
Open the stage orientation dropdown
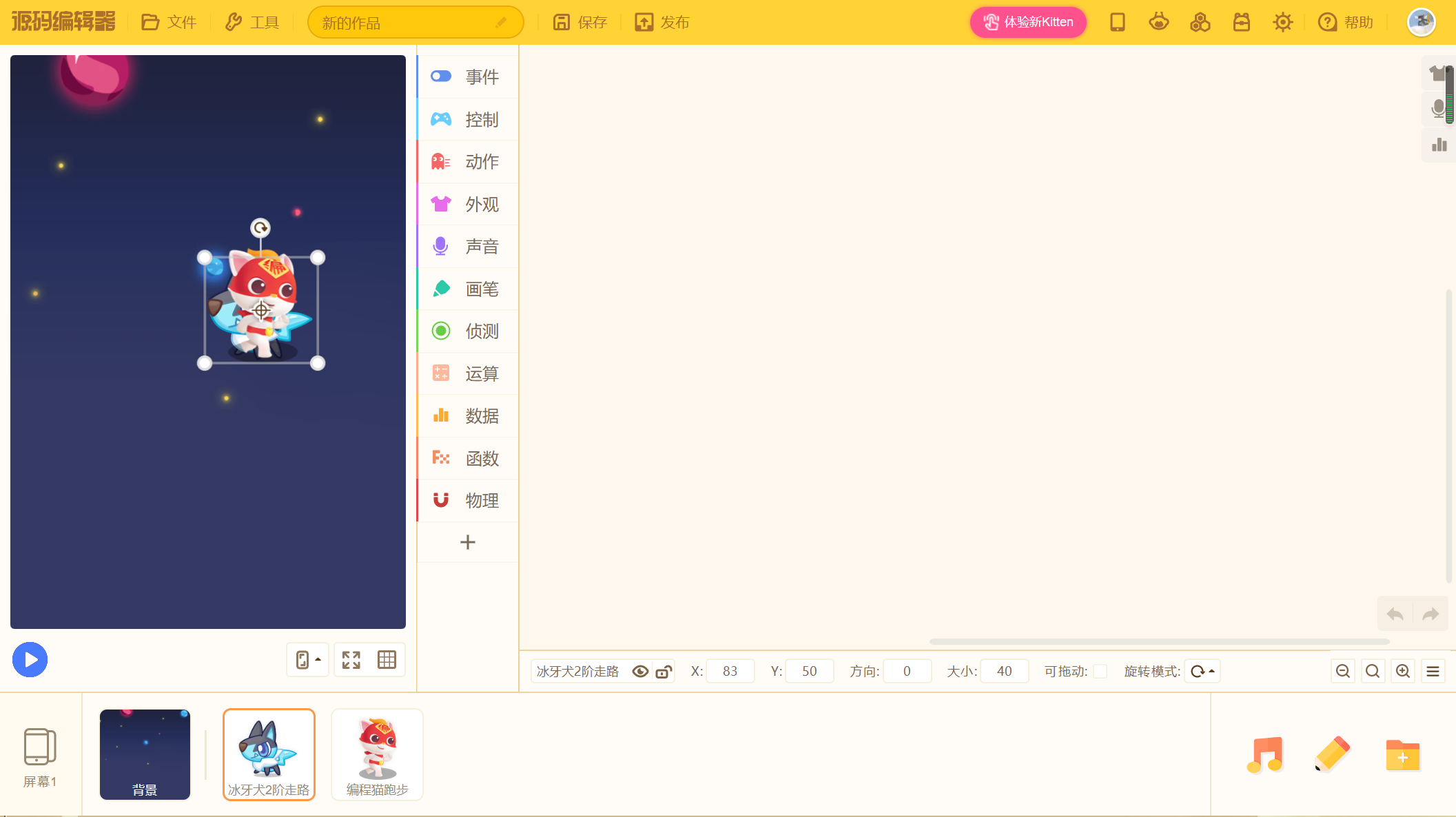coord(308,659)
